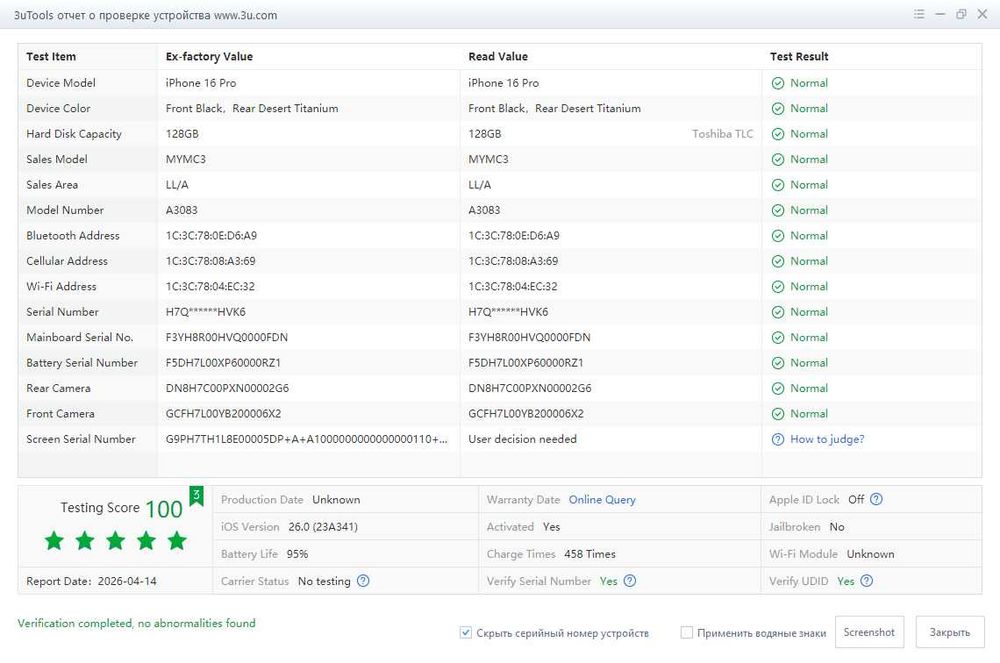Screen dimensions: 1000x663
Task: Click the Test Item column header
Action: 51,56
